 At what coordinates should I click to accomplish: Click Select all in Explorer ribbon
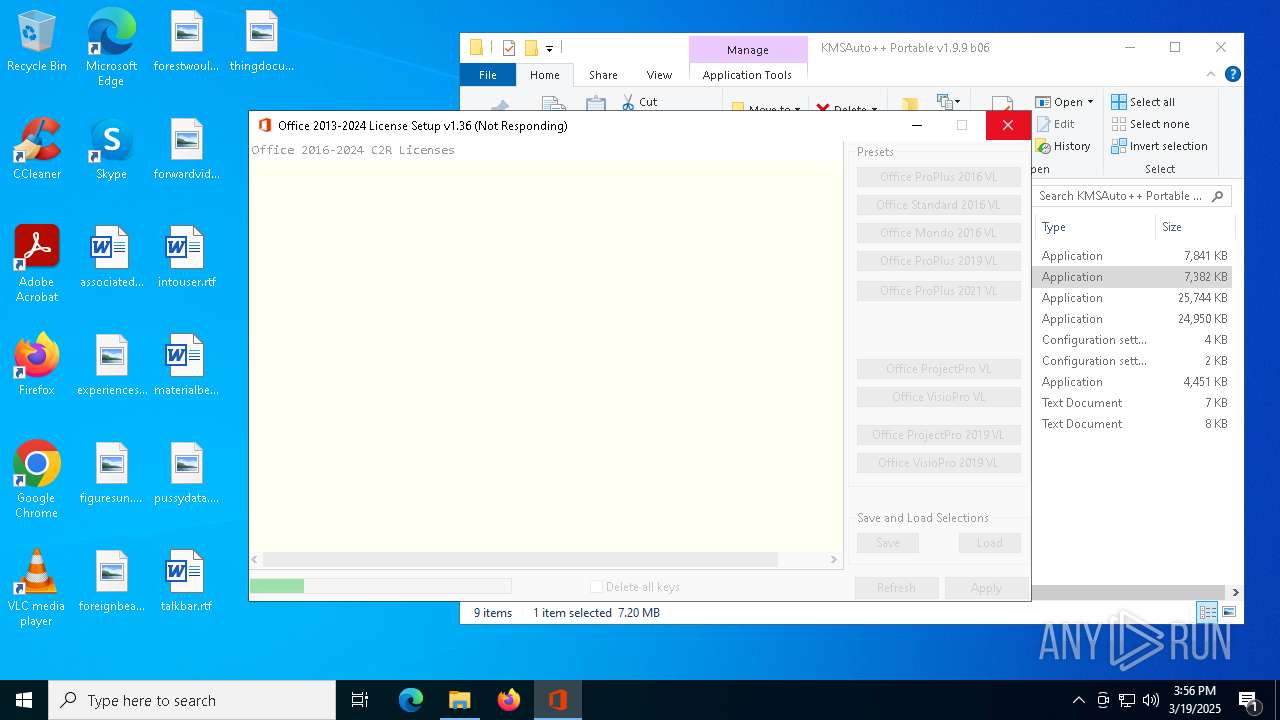[x=1143, y=102]
